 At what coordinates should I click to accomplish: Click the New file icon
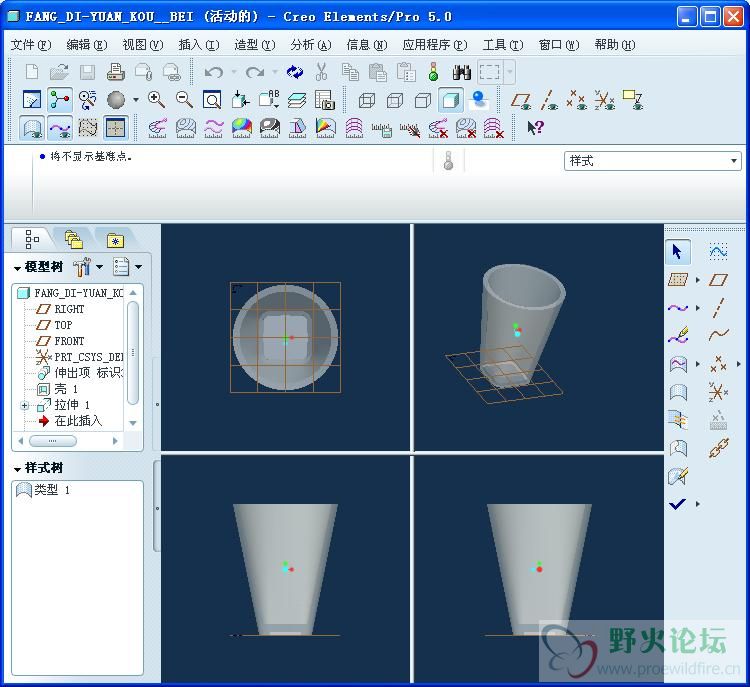coord(32,72)
